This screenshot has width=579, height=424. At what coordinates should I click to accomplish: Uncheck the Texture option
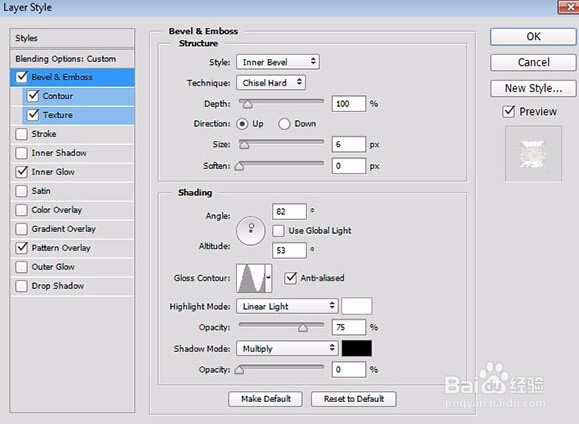[x=33, y=115]
